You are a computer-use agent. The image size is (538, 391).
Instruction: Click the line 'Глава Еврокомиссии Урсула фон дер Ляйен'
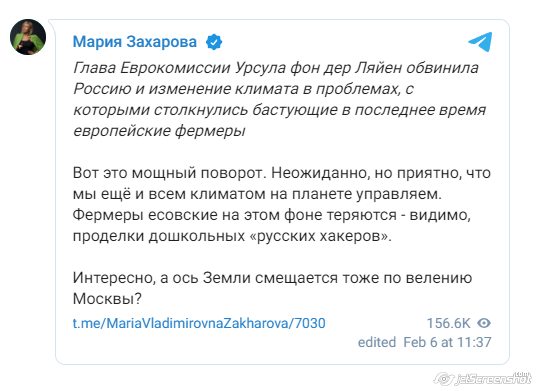click(237, 68)
